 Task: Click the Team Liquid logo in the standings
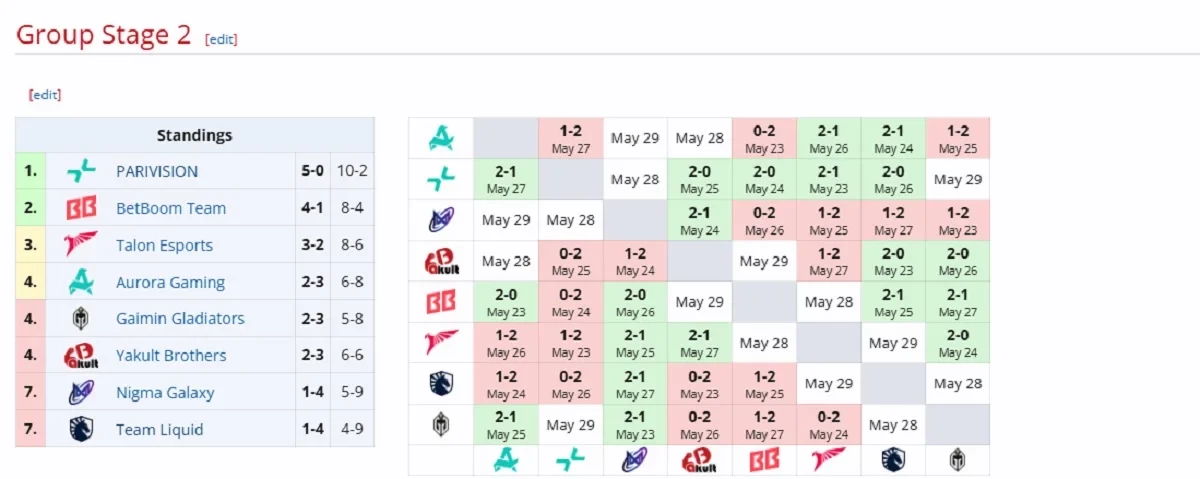click(81, 430)
